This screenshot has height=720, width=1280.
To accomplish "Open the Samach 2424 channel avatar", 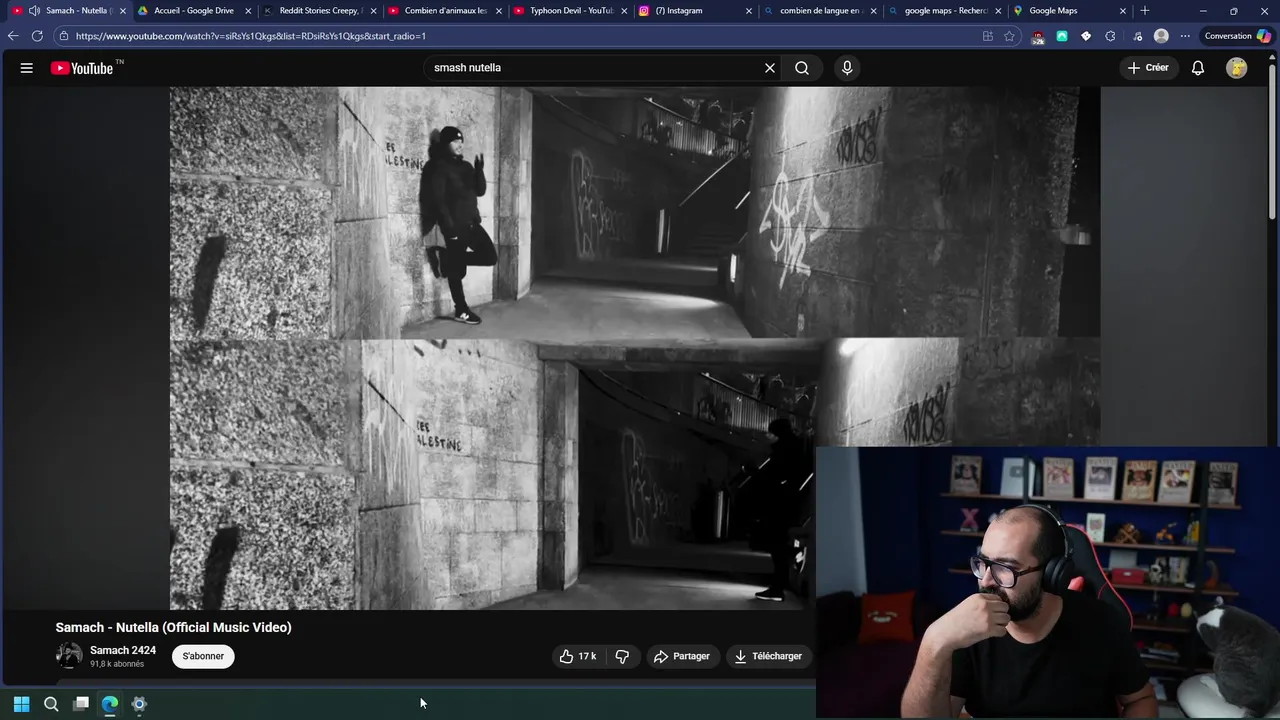I will point(69,656).
